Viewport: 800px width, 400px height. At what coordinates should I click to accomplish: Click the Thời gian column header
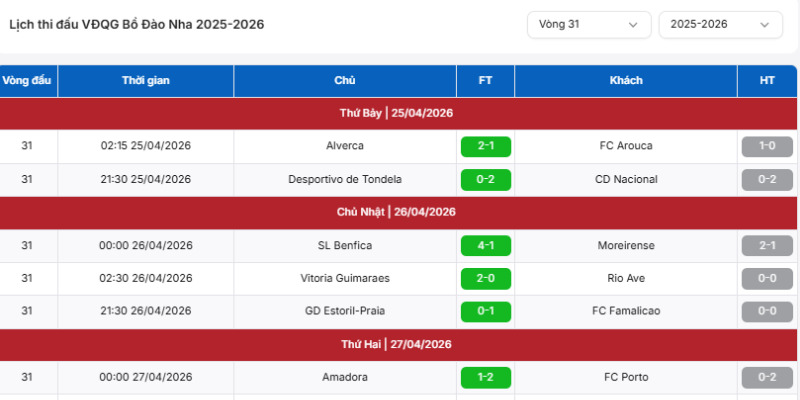(146, 81)
